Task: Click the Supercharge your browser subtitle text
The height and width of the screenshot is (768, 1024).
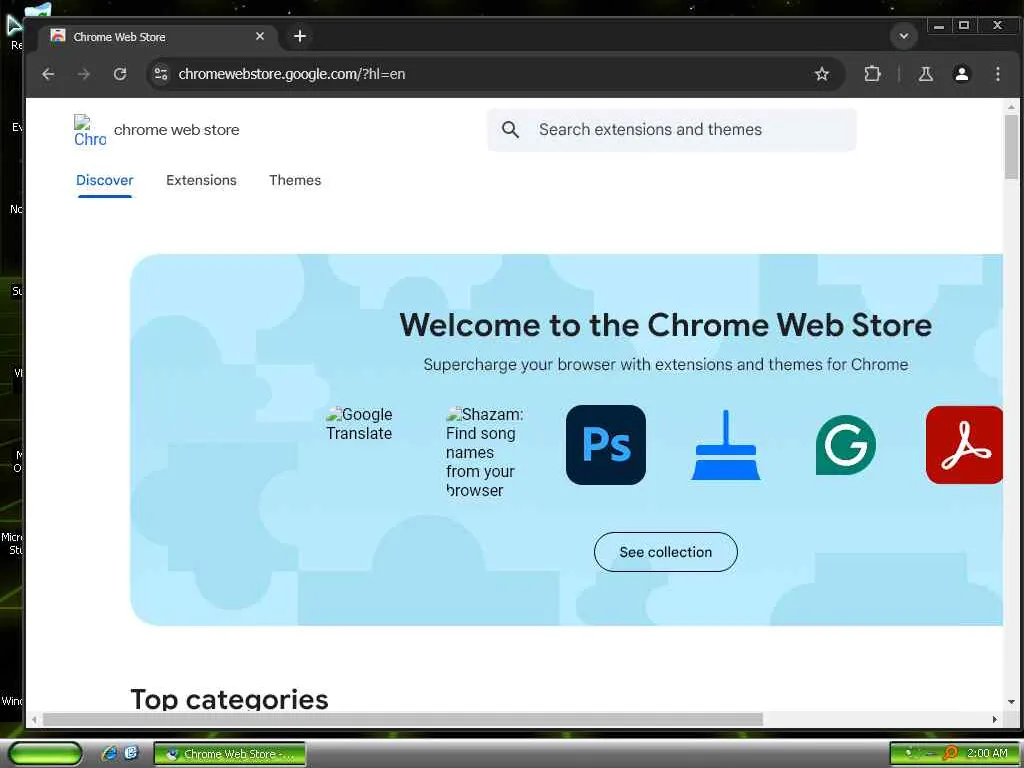Action: (665, 364)
